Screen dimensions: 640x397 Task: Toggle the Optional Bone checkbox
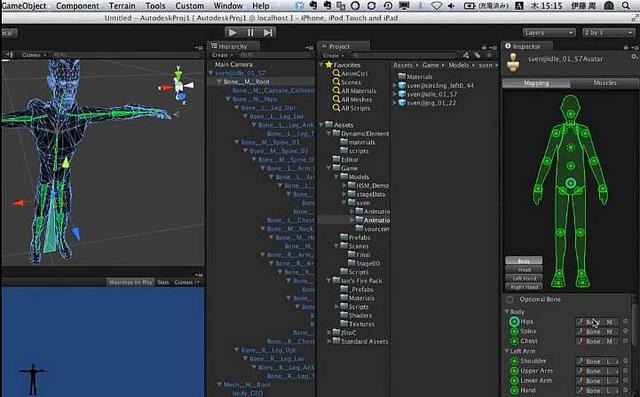click(x=510, y=299)
